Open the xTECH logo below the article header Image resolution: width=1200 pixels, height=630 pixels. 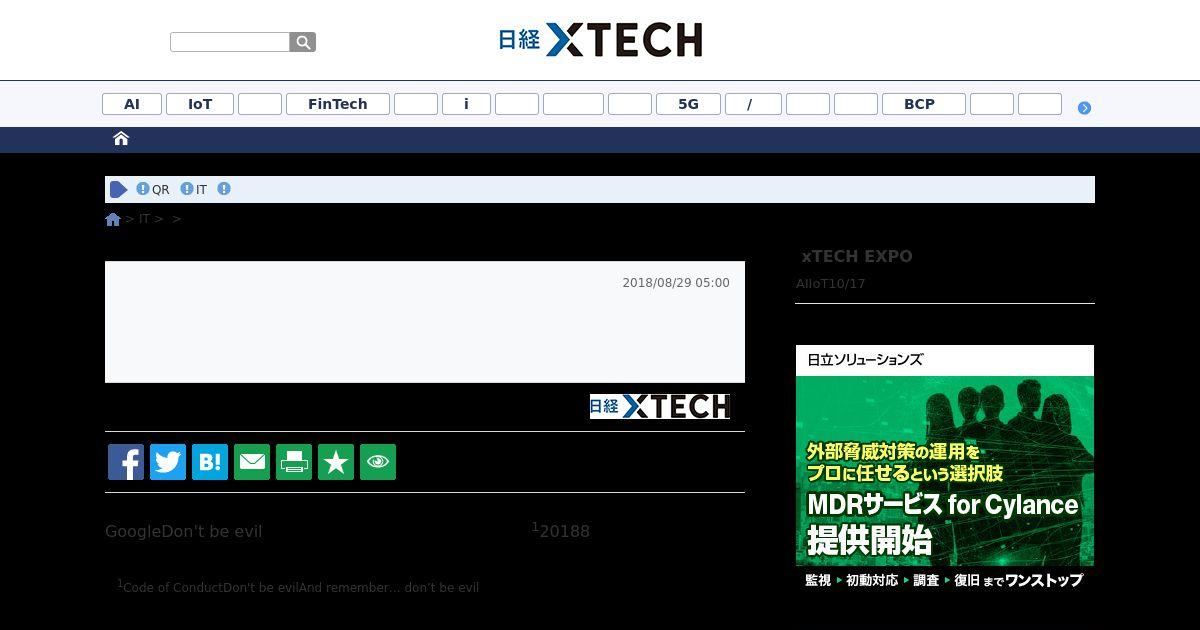(660, 406)
